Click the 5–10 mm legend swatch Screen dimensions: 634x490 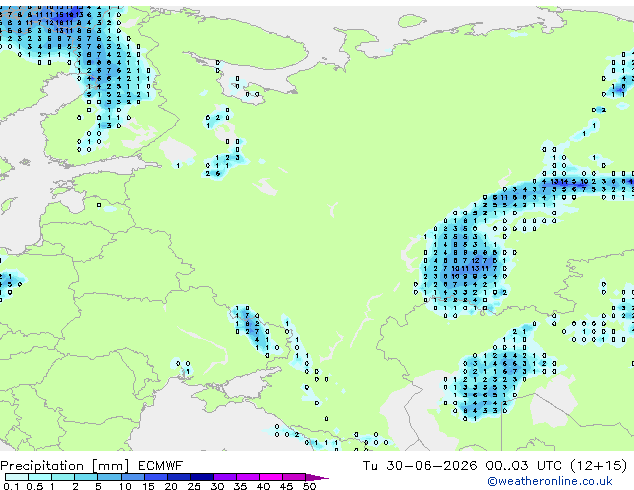tap(109, 477)
